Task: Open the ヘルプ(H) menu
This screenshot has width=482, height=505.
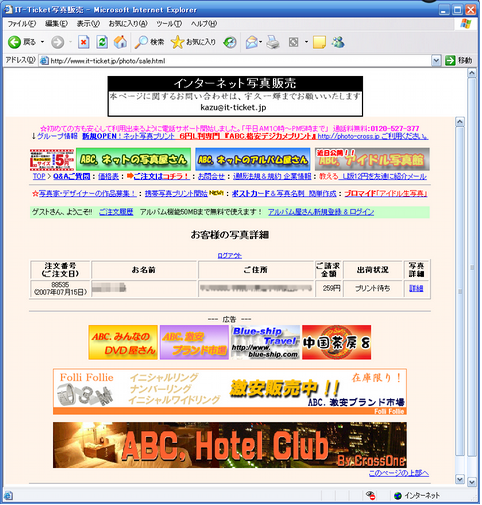Action: point(204,24)
